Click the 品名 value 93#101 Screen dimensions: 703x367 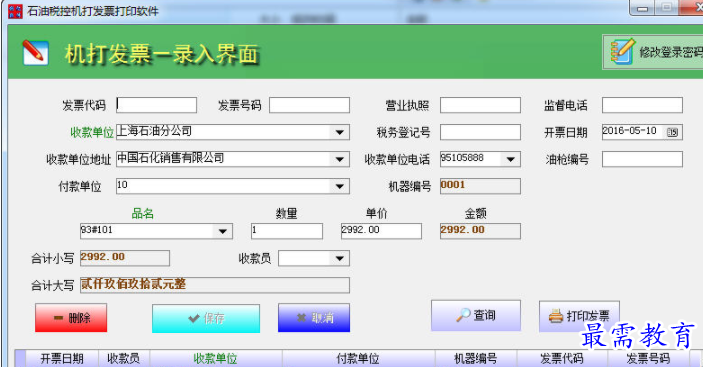96,230
